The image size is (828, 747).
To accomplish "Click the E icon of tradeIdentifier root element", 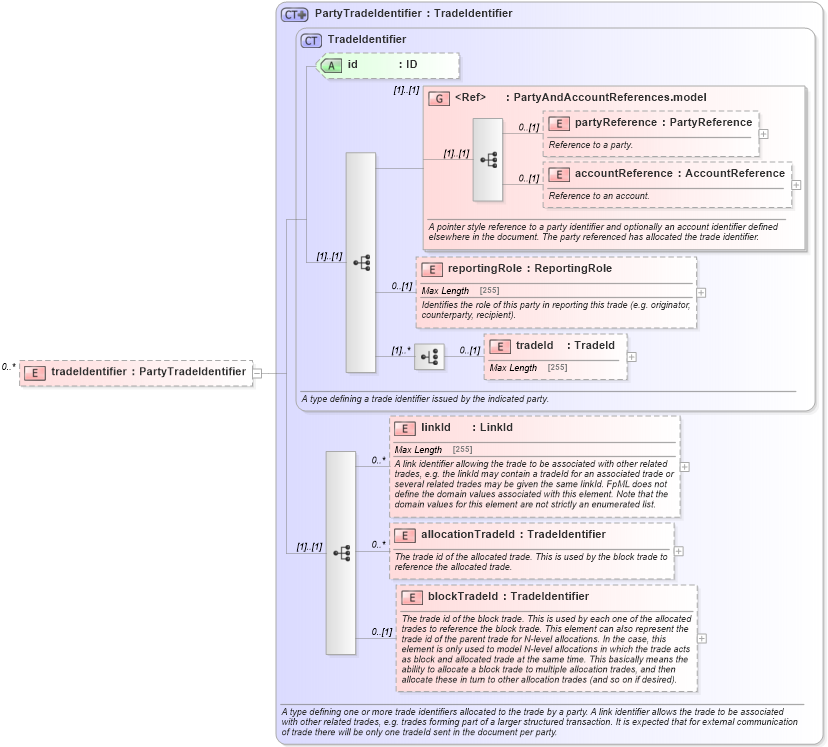I will click(x=34, y=373).
